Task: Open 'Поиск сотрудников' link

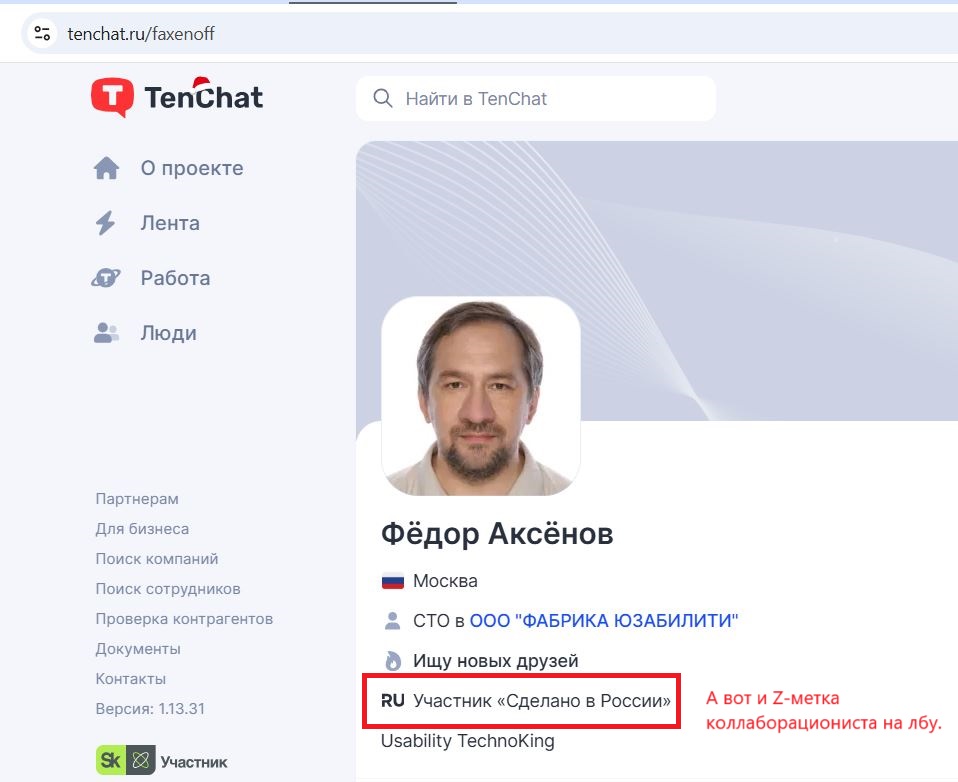Action: point(167,588)
